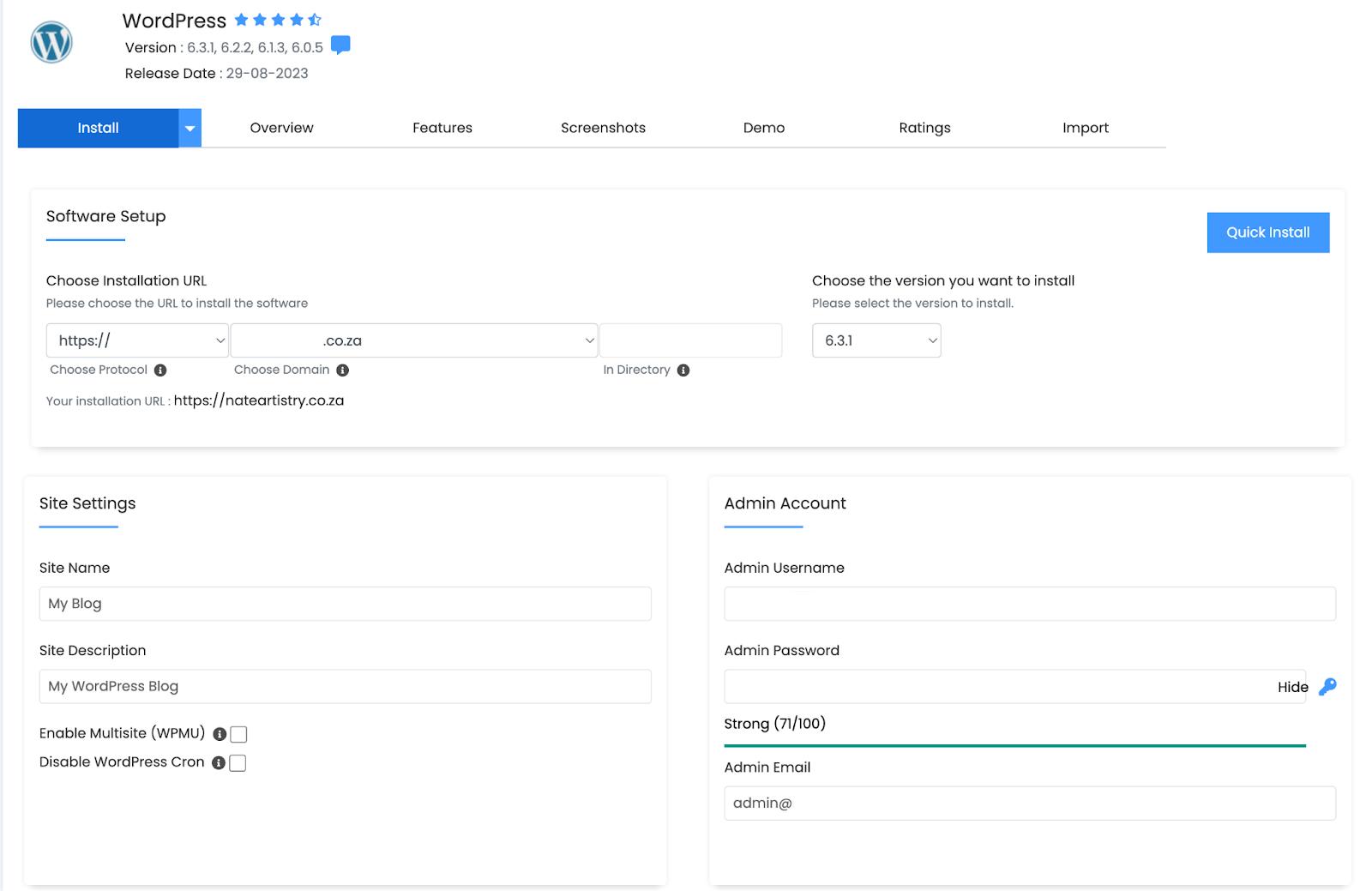Show info for In Directory

coord(683,370)
